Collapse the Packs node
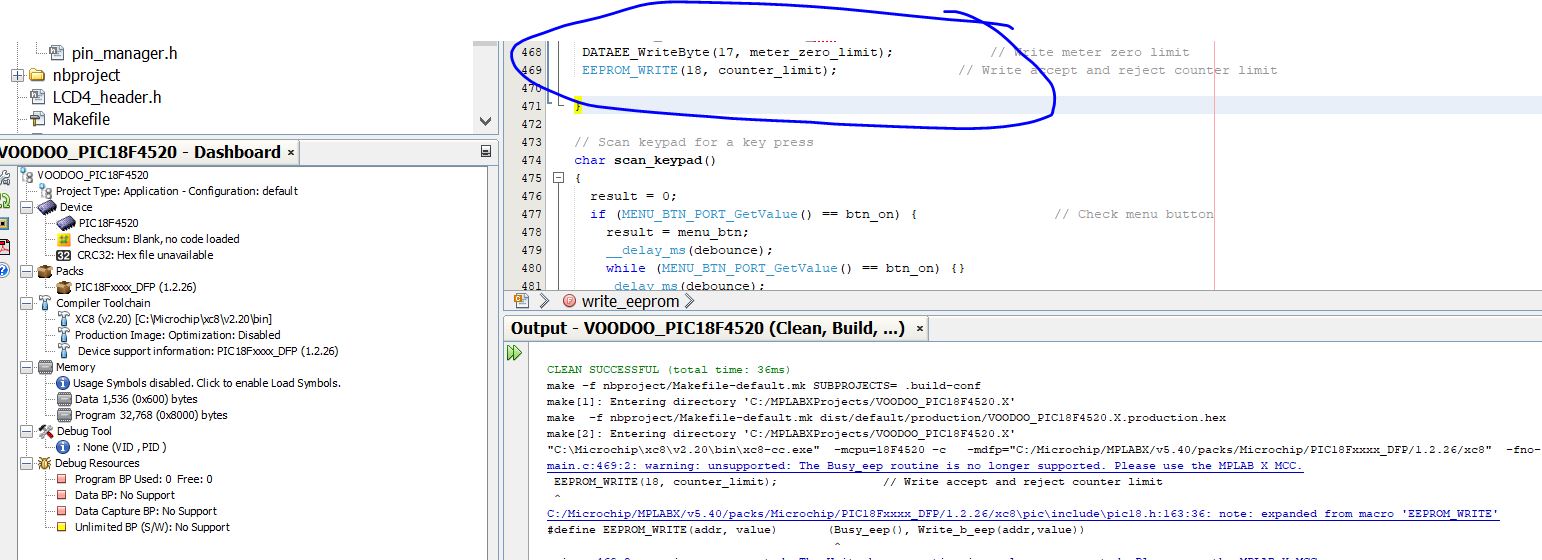1542x560 pixels. pyautogui.click(x=26, y=271)
